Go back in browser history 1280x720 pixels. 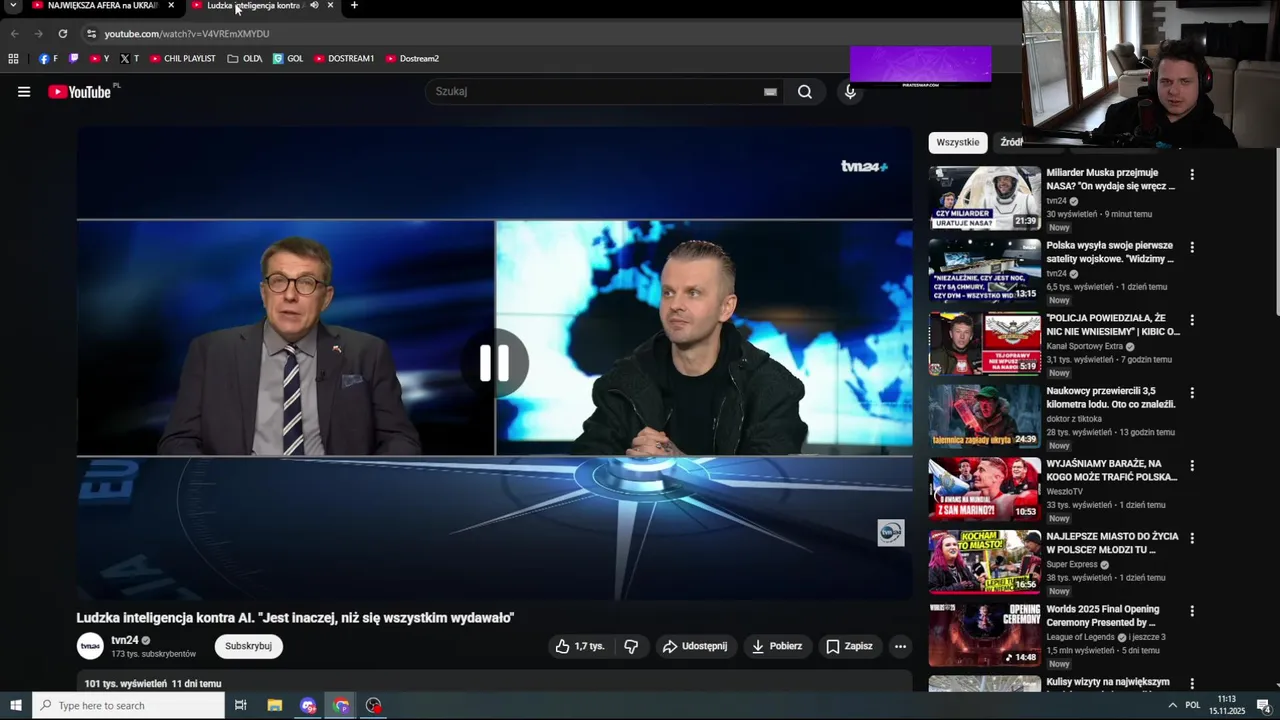14,34
